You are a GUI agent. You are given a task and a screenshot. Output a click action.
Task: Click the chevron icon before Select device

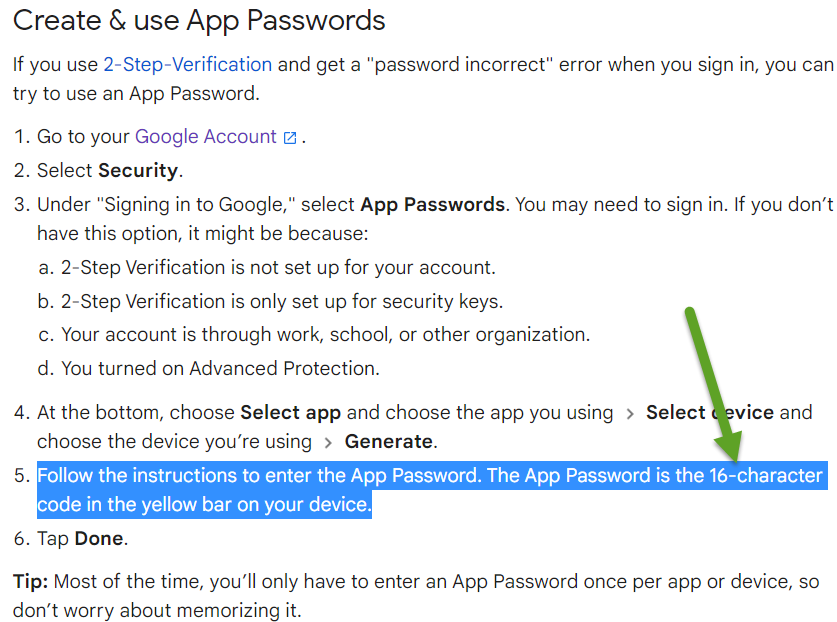[630, 414]
